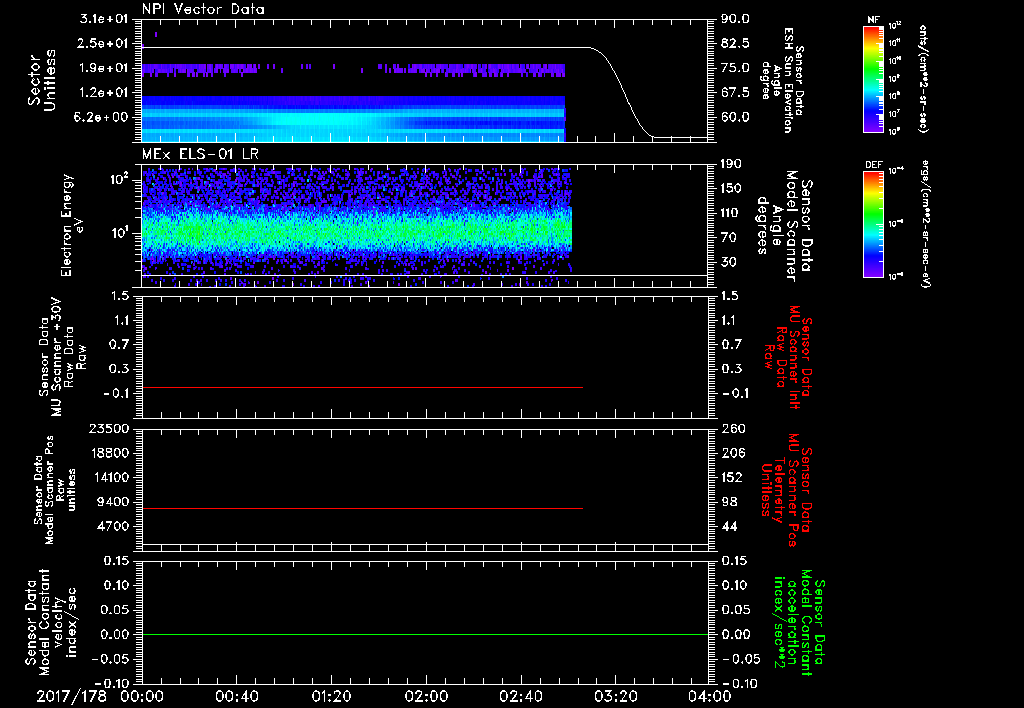Click the "1.2e+01" sector tick label
Viewport: 1024px width, 708px height.
click(104, 93)
